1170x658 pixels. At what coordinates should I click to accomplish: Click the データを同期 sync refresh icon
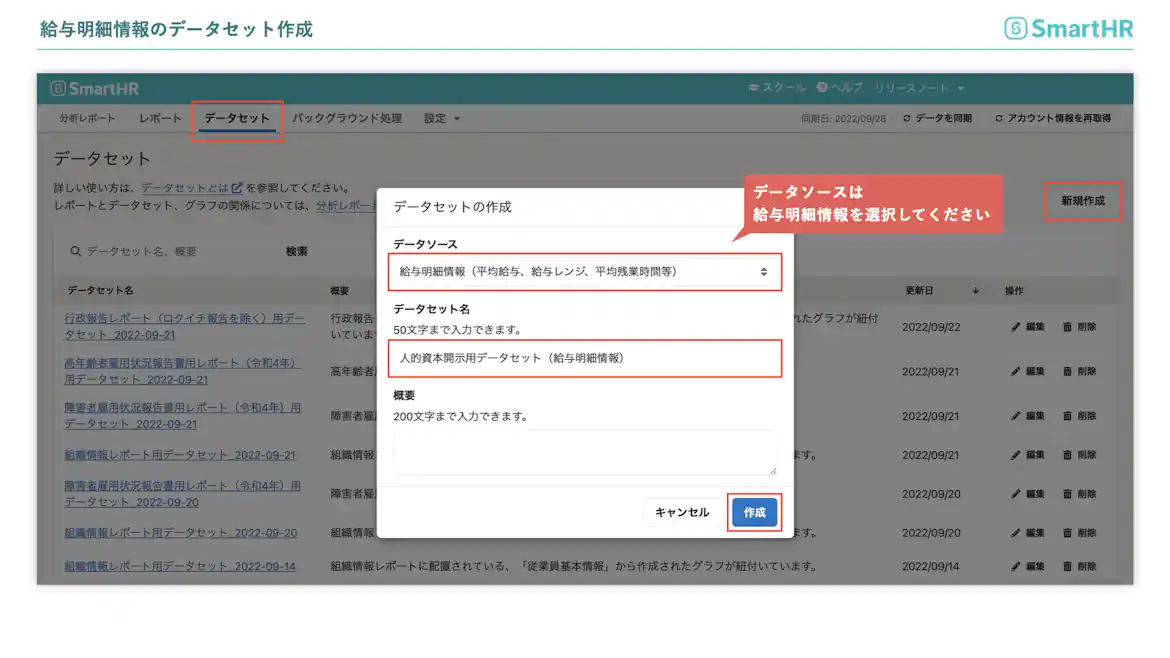point(906,117)
